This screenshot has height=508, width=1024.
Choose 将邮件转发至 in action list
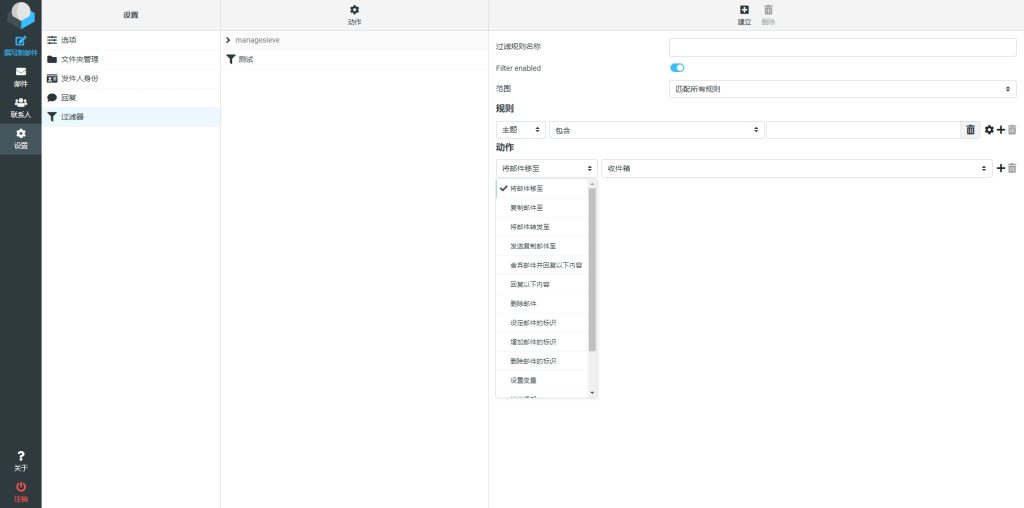(x=543, y=227)
